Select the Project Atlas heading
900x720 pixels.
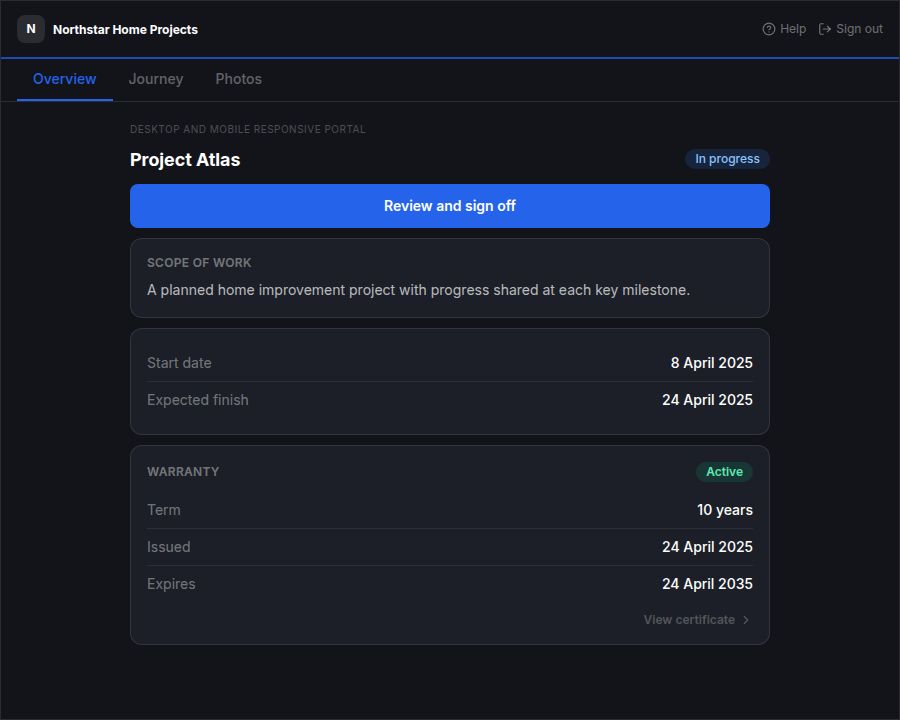(185, 160)
